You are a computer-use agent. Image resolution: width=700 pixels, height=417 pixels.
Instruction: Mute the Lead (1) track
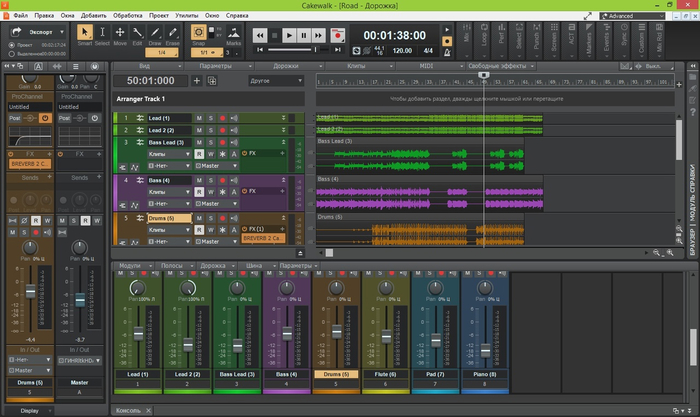pyautogui.click(x=198, y=118)
